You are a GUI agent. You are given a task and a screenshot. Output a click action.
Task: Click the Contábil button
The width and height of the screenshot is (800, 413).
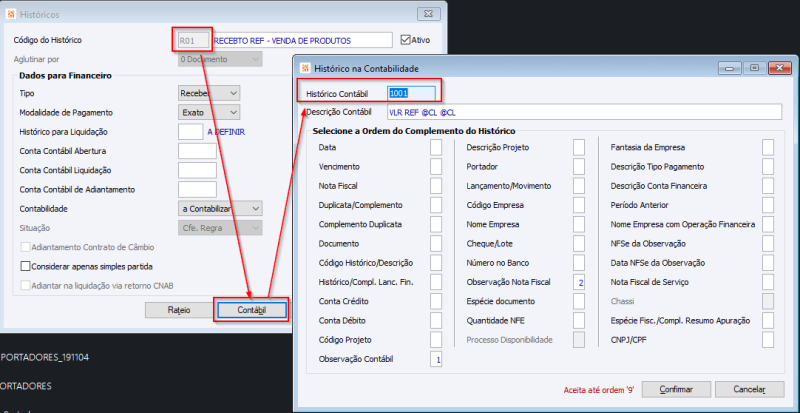[252, 310]
